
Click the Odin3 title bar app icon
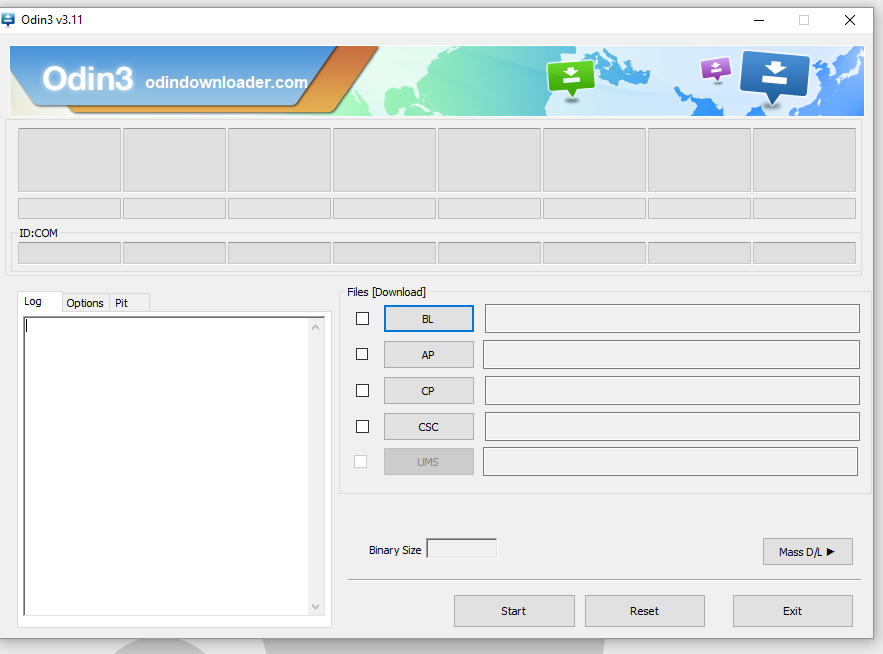pos(9,19)
